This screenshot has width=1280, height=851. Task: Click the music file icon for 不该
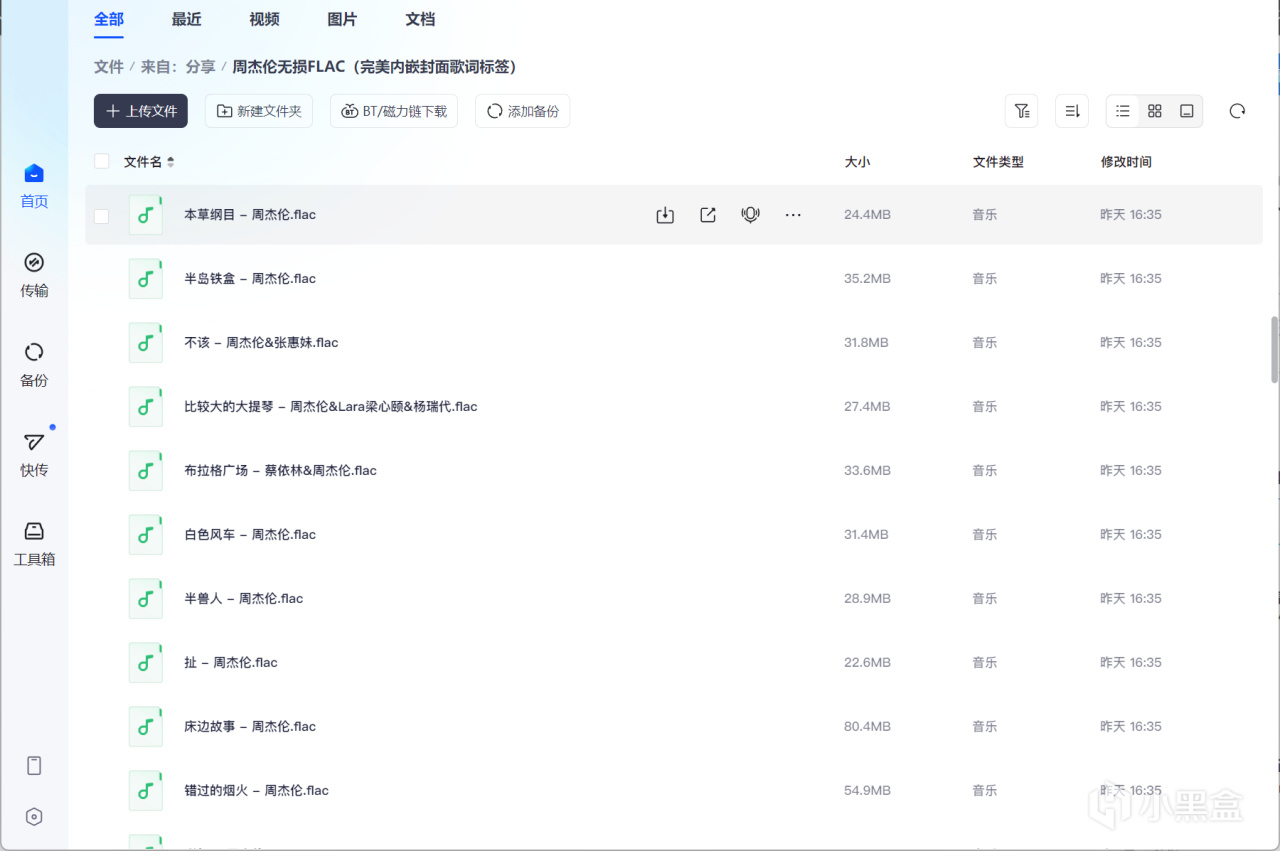(146, 343)
